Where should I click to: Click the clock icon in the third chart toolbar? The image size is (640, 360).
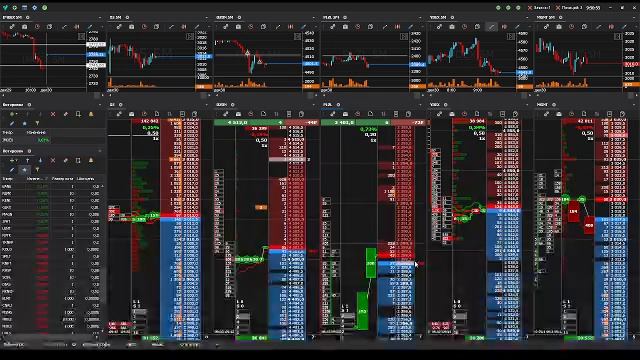(x=251, y=27)
